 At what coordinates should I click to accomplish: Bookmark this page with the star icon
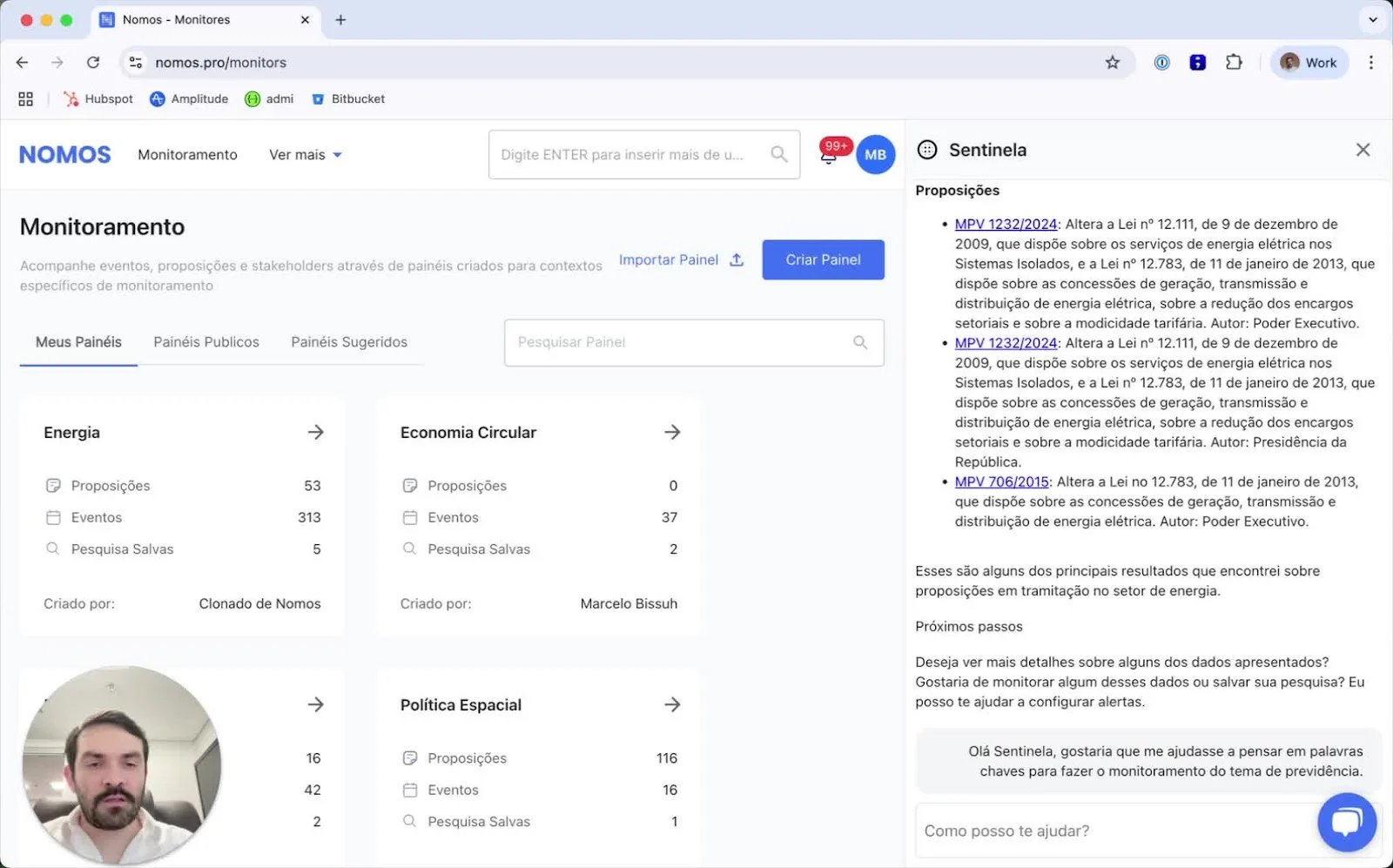point(1113,63)
